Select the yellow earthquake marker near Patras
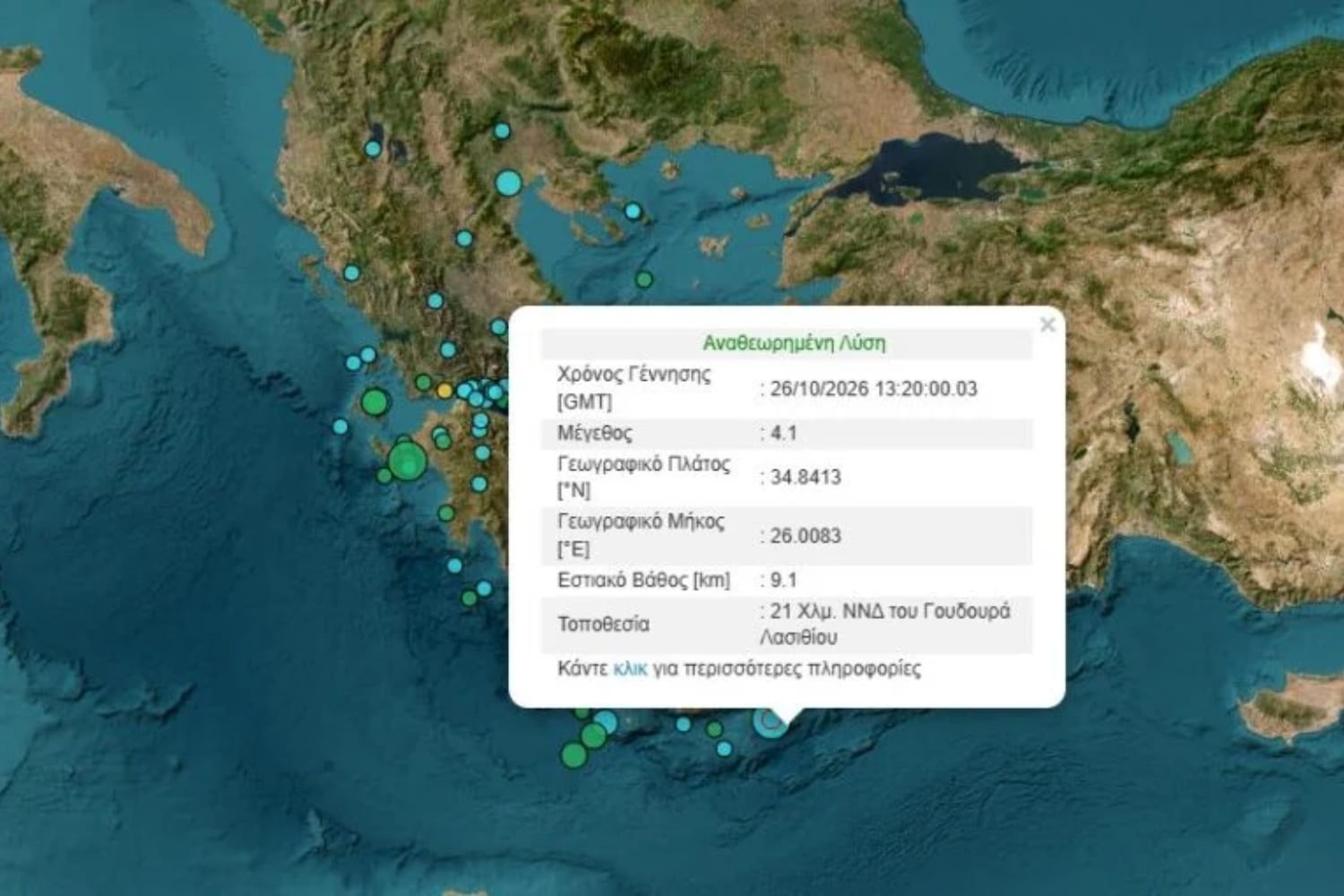The width and height of the screenshot is (1344, 896). [x=444, y=391]
